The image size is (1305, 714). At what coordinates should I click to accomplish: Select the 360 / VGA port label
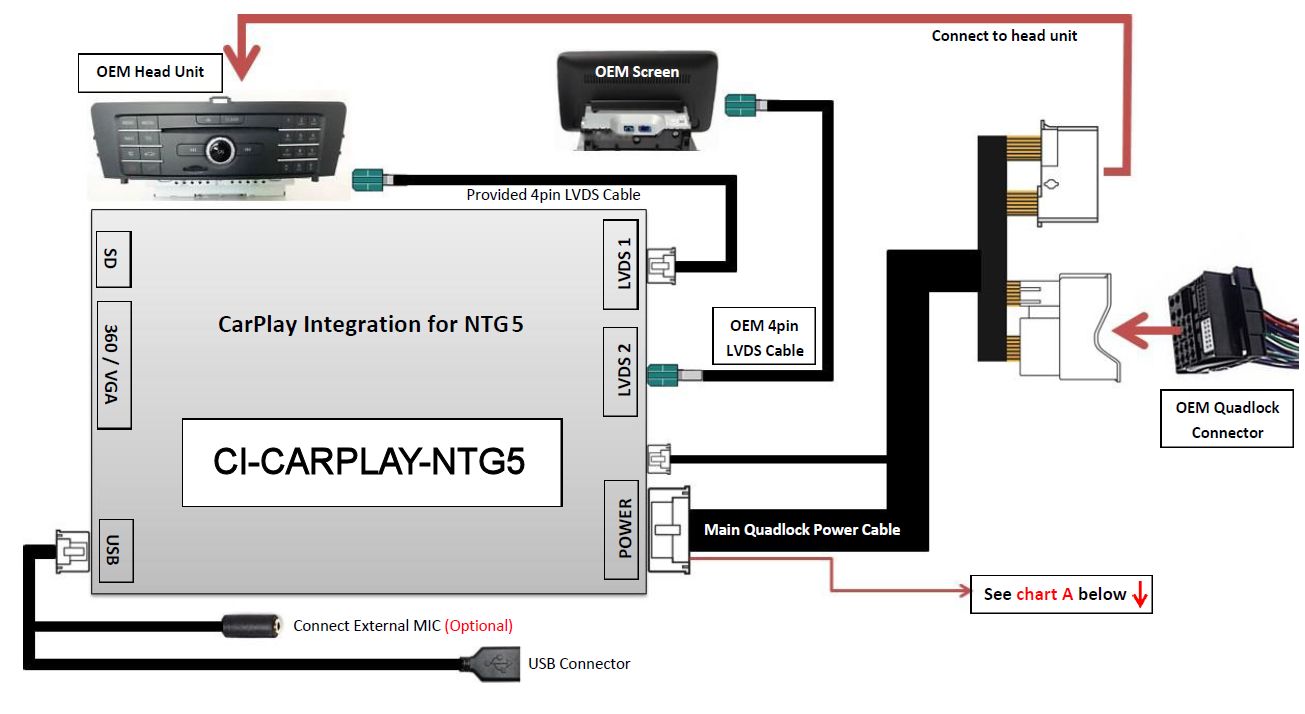click(x=113, y=364)
